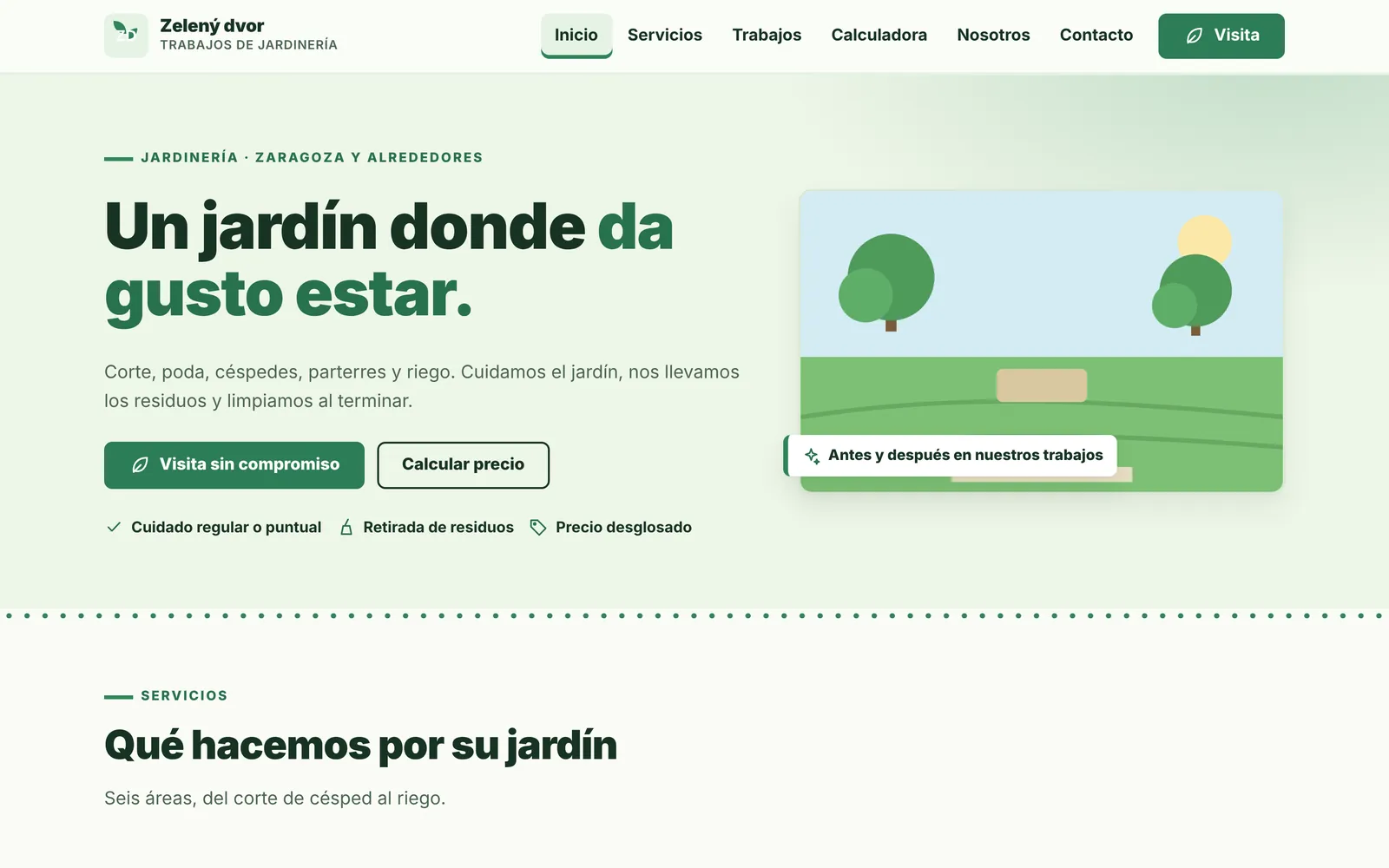Open Antes y después en nuestros trabajos
The height and width of the screenshot is (868, 1389).
[x=951, y=456]
